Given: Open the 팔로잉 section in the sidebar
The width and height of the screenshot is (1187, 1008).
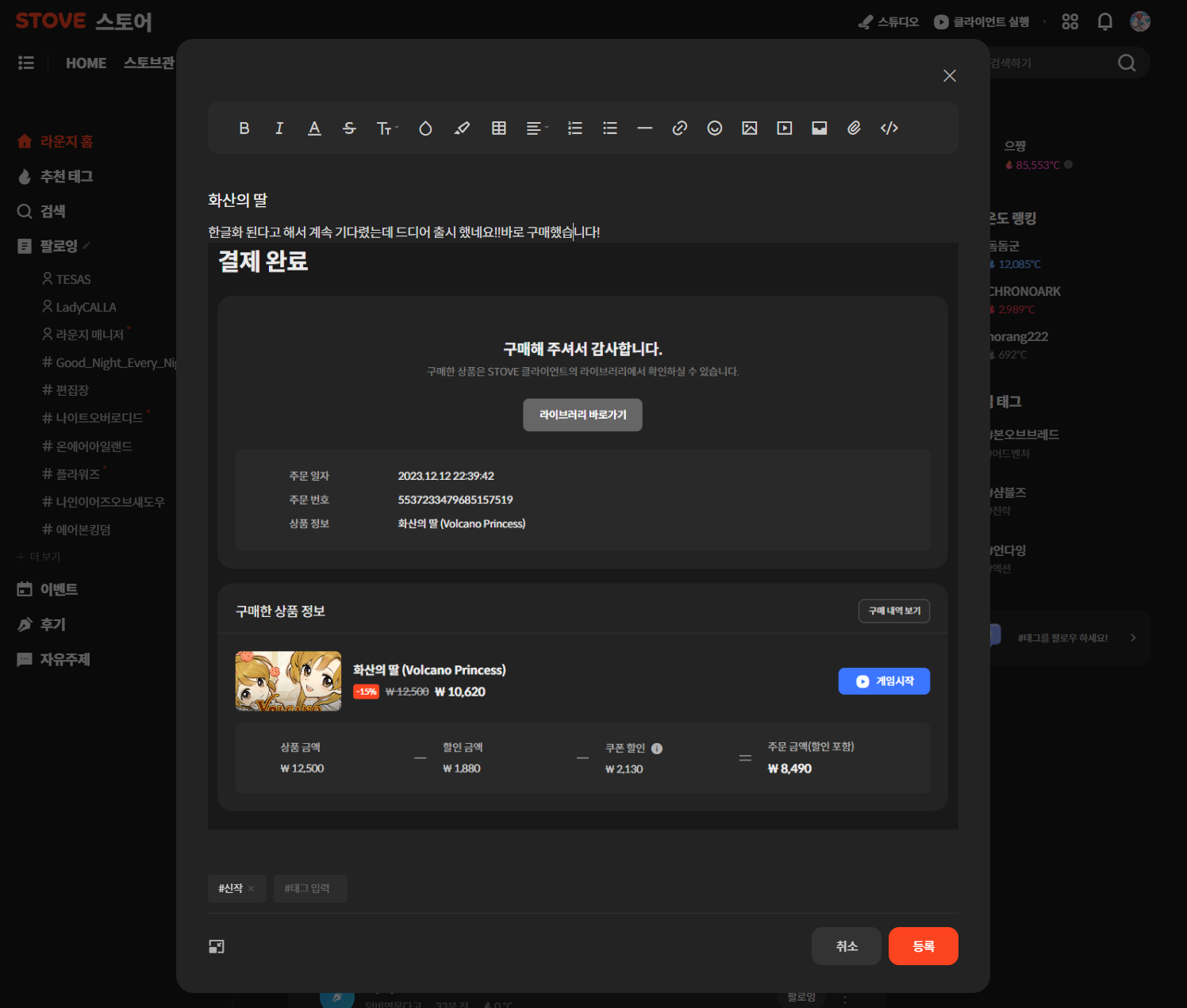Looking at the screenshot, I should point(48,246).
